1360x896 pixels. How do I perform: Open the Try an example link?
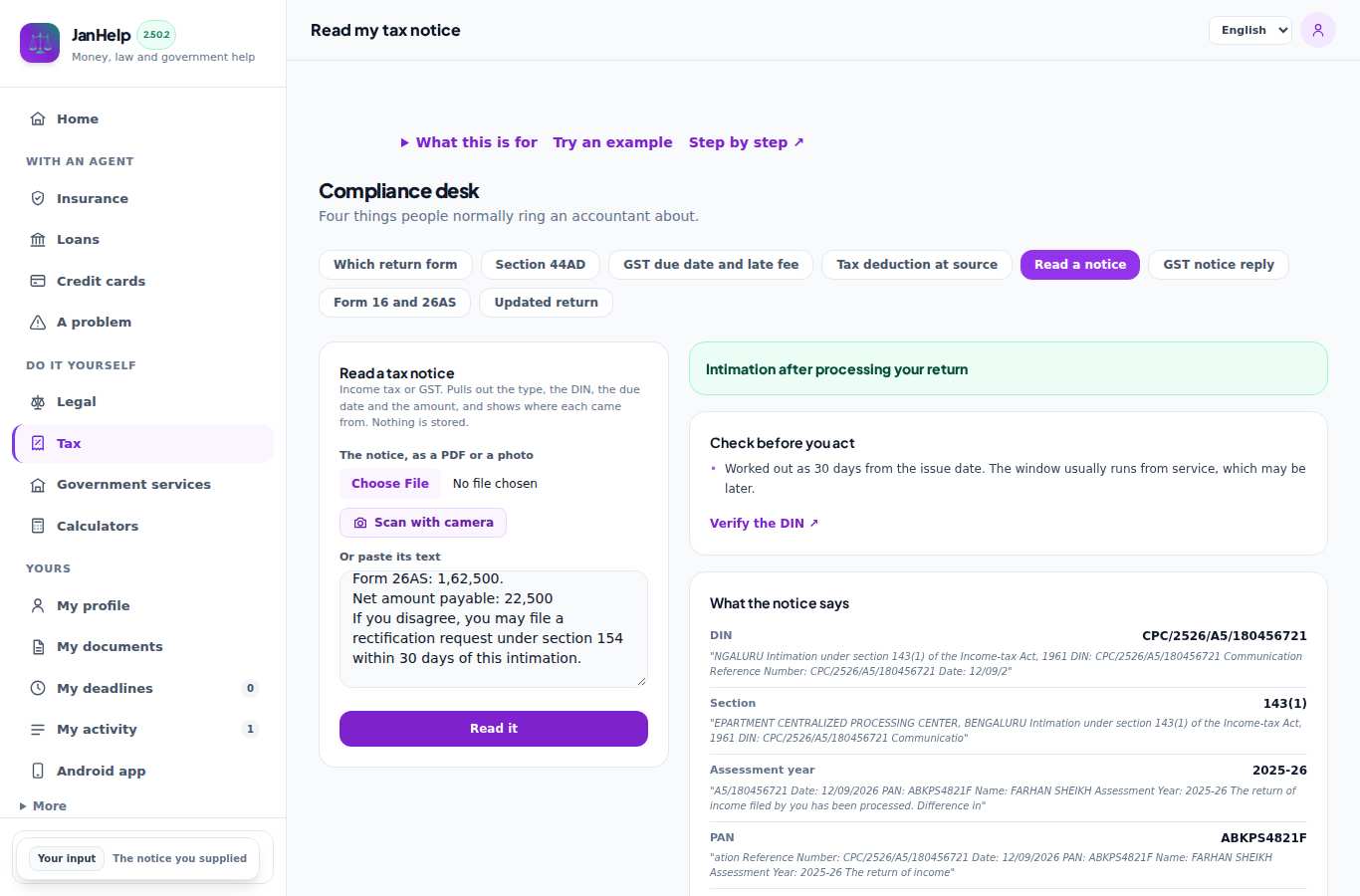pyautogui.click(x=613, y=142)
